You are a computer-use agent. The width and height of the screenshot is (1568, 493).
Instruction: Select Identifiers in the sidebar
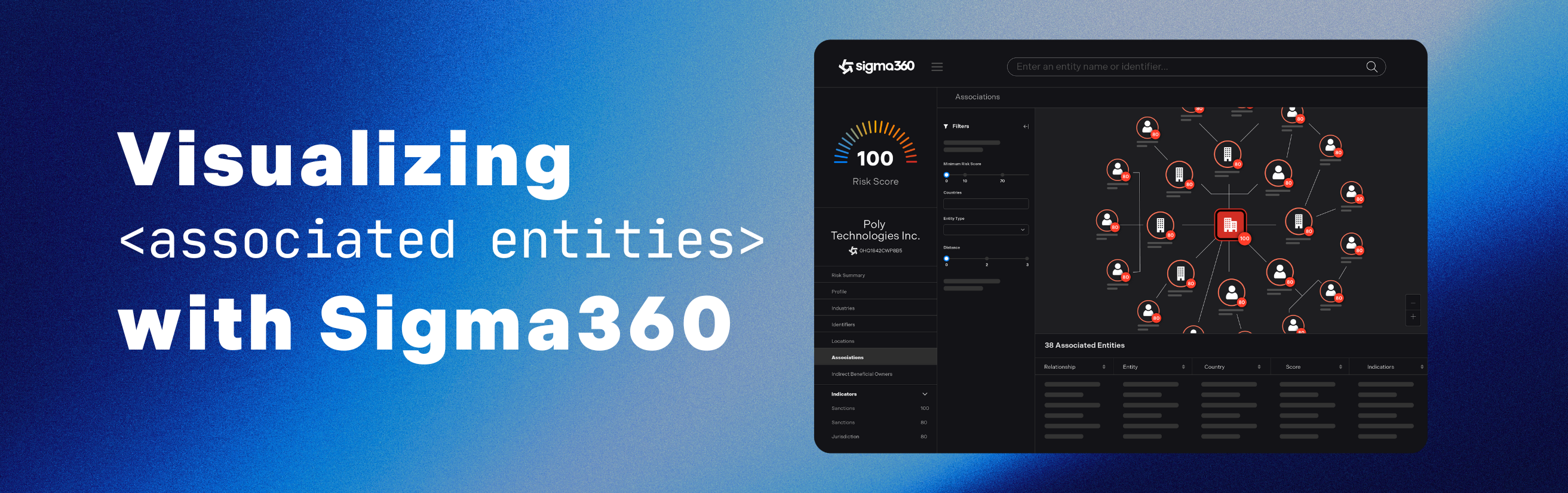[875, 324]
